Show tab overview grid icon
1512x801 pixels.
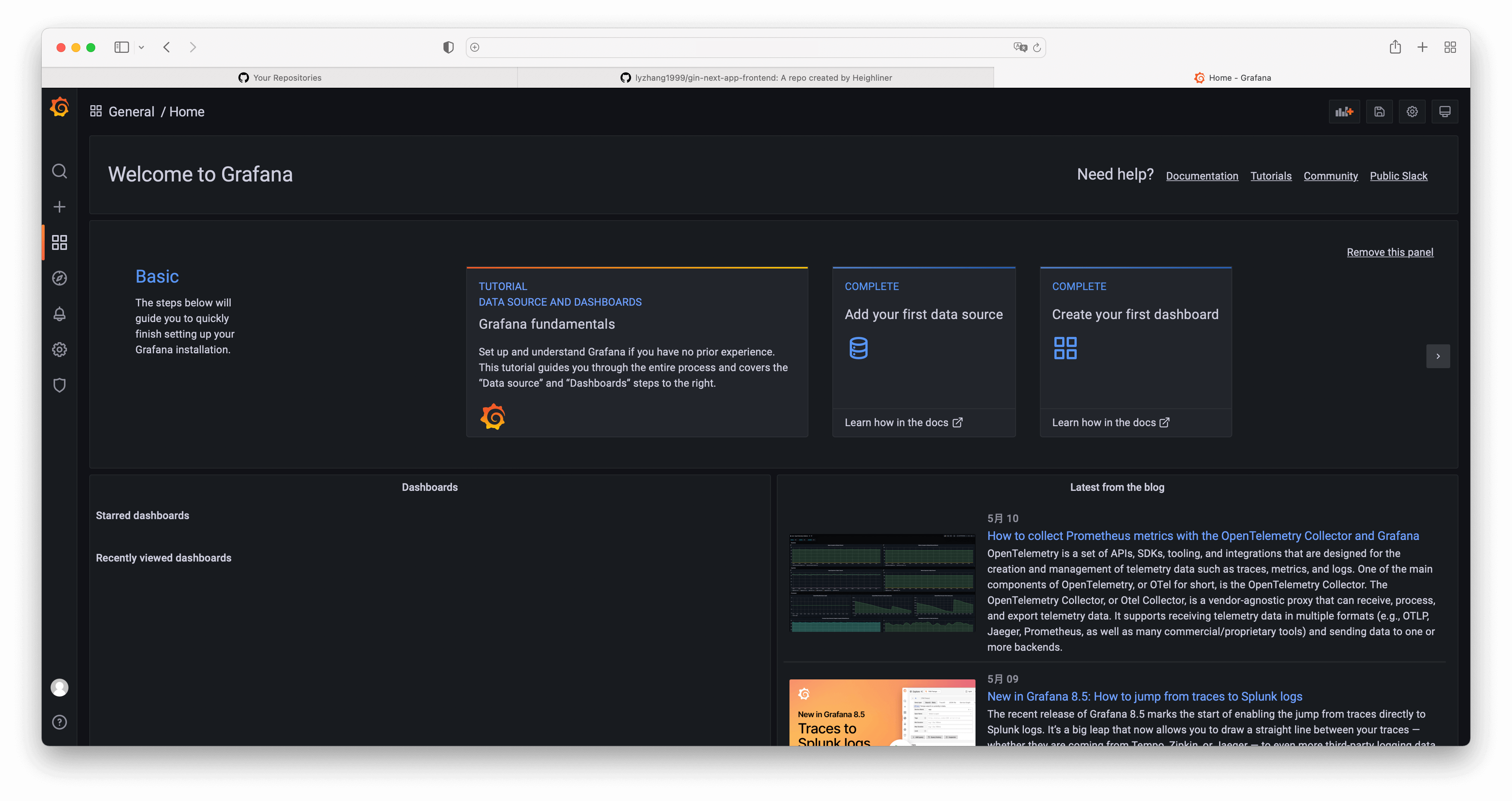point(1450,47)
